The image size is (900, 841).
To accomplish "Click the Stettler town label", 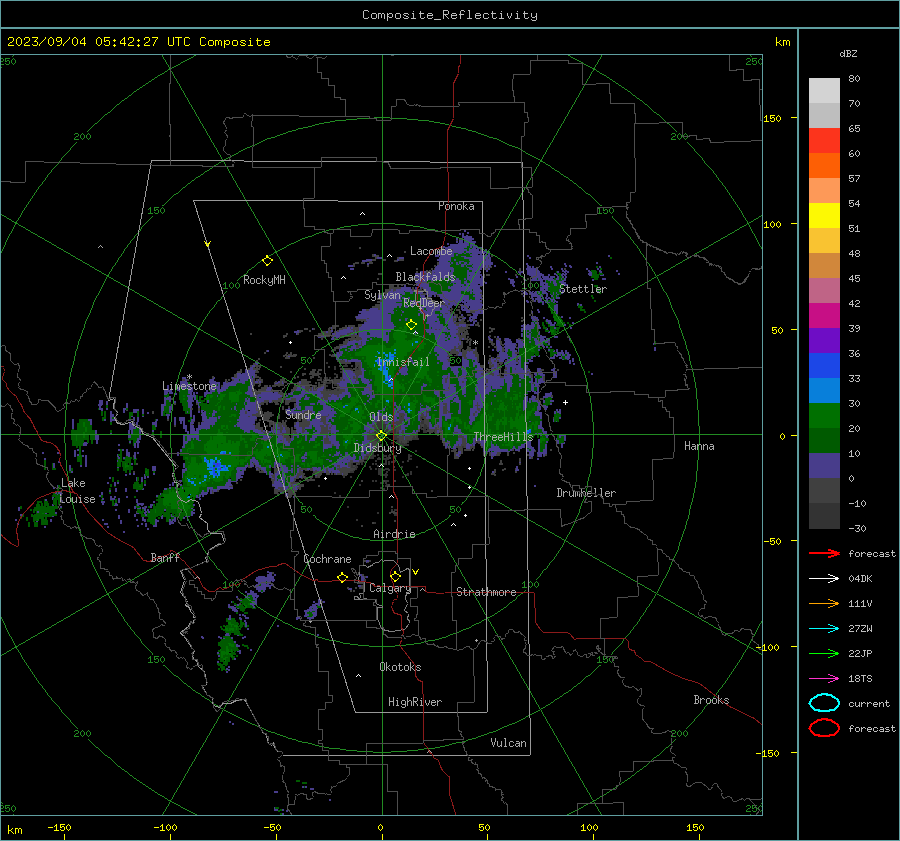I will pyautogui.click(x=583, y=289).
